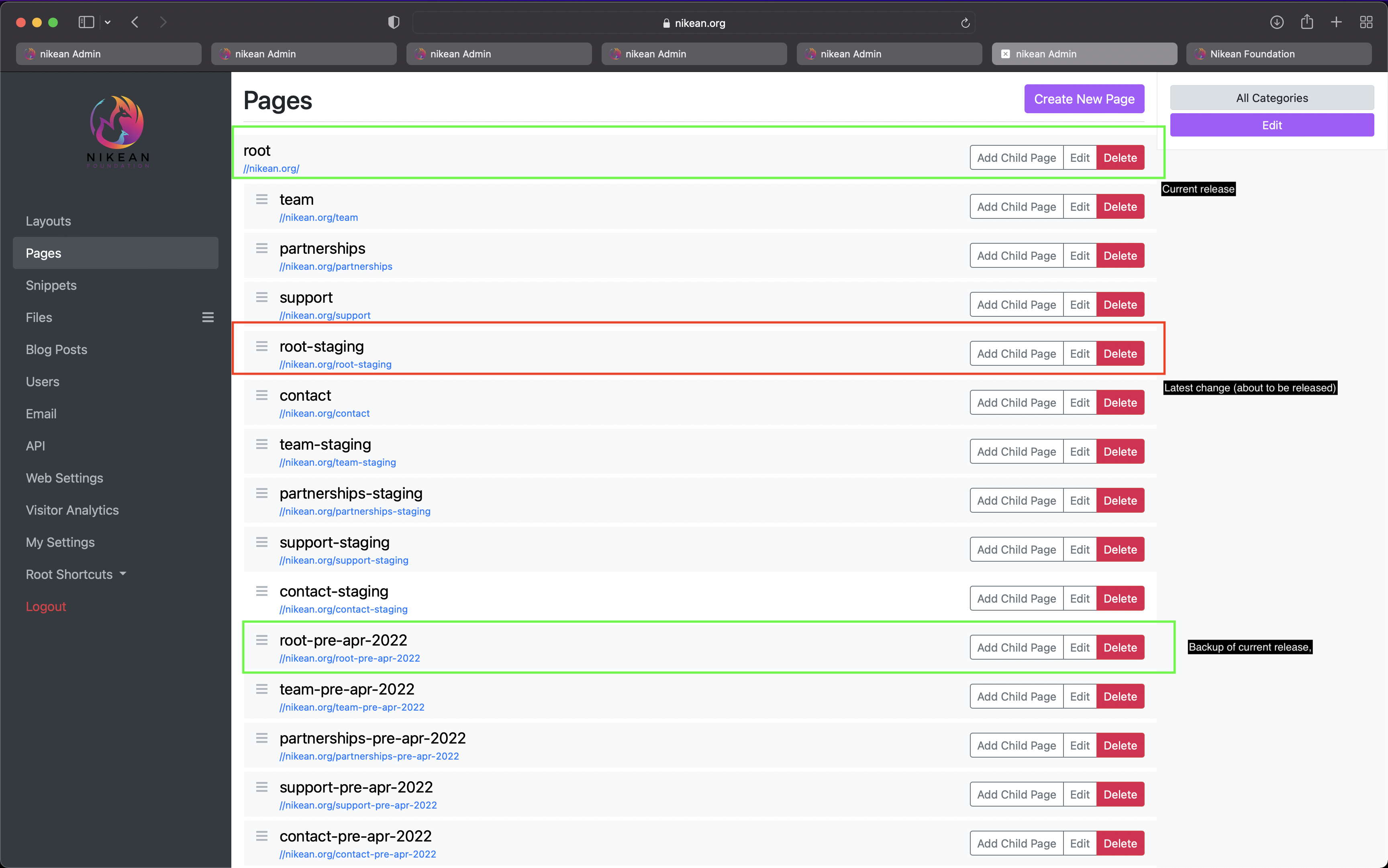The width and height of the screenshot is (1388, 868).
Task: Grab the drag handle for support-pre-apr-2022 page
Action: click(262, 787)
